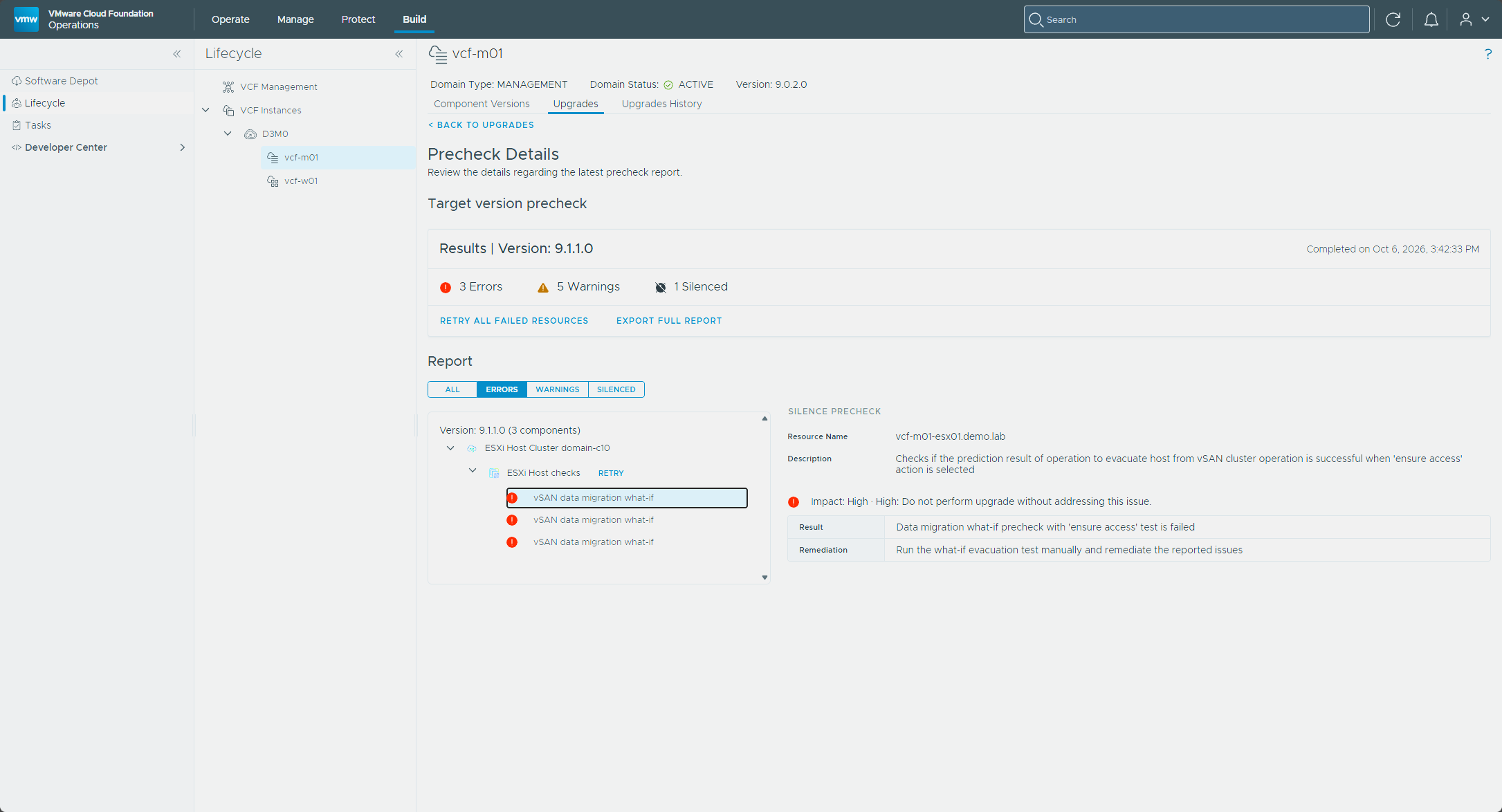Collapse the ESXi Host checks group

[x=473, y=470]
